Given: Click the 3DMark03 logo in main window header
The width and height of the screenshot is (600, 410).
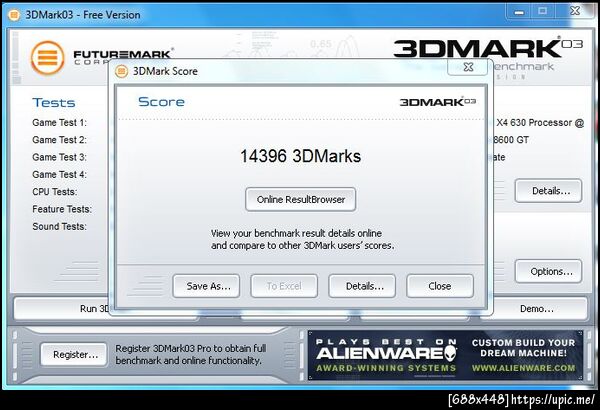Looking at the screenshot, I should (x=488, y=48).
